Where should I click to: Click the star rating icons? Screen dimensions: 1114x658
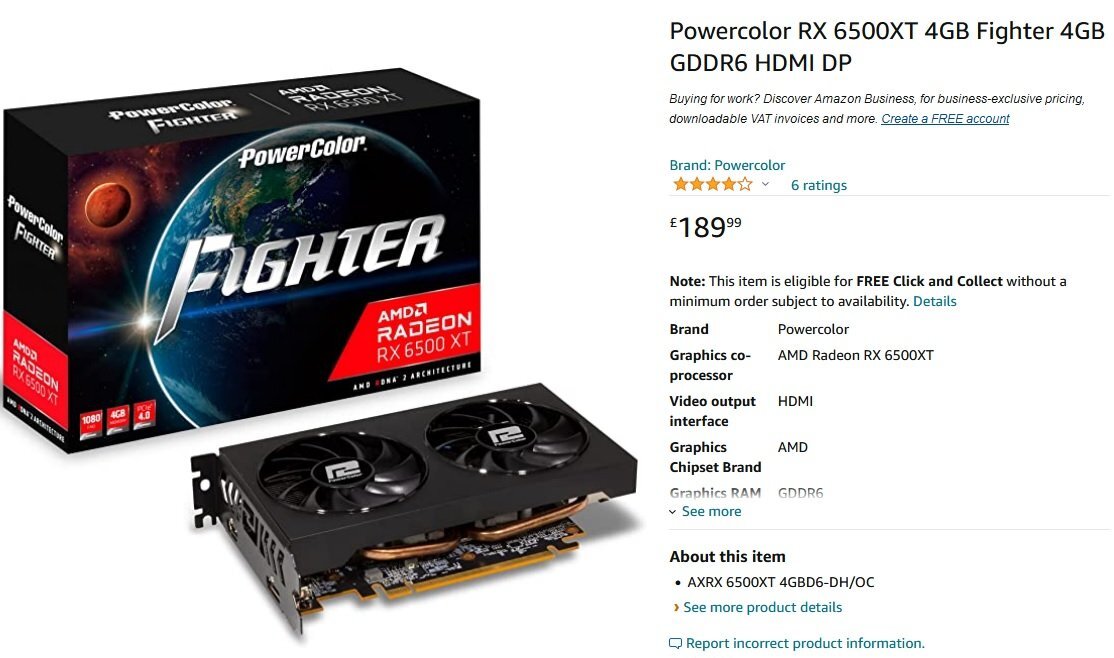(712, 185)
